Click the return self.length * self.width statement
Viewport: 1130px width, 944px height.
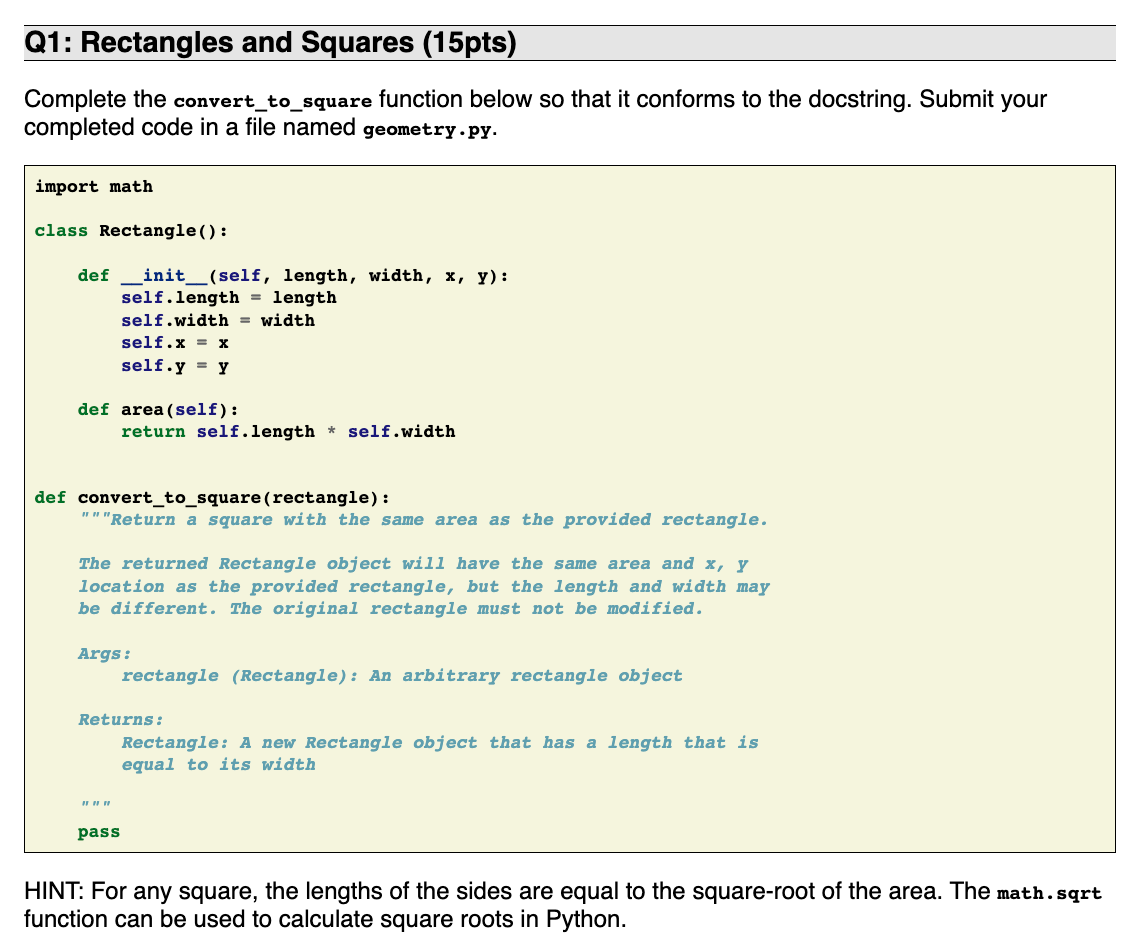(x=288, y=431)
